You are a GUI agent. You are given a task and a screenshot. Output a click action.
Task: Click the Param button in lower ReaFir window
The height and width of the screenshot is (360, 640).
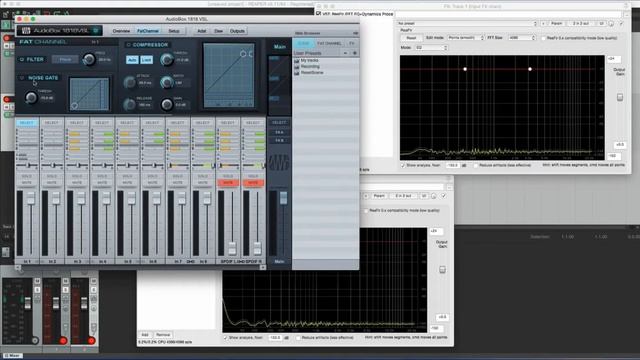pyautogui.click(x=379, y=196)
